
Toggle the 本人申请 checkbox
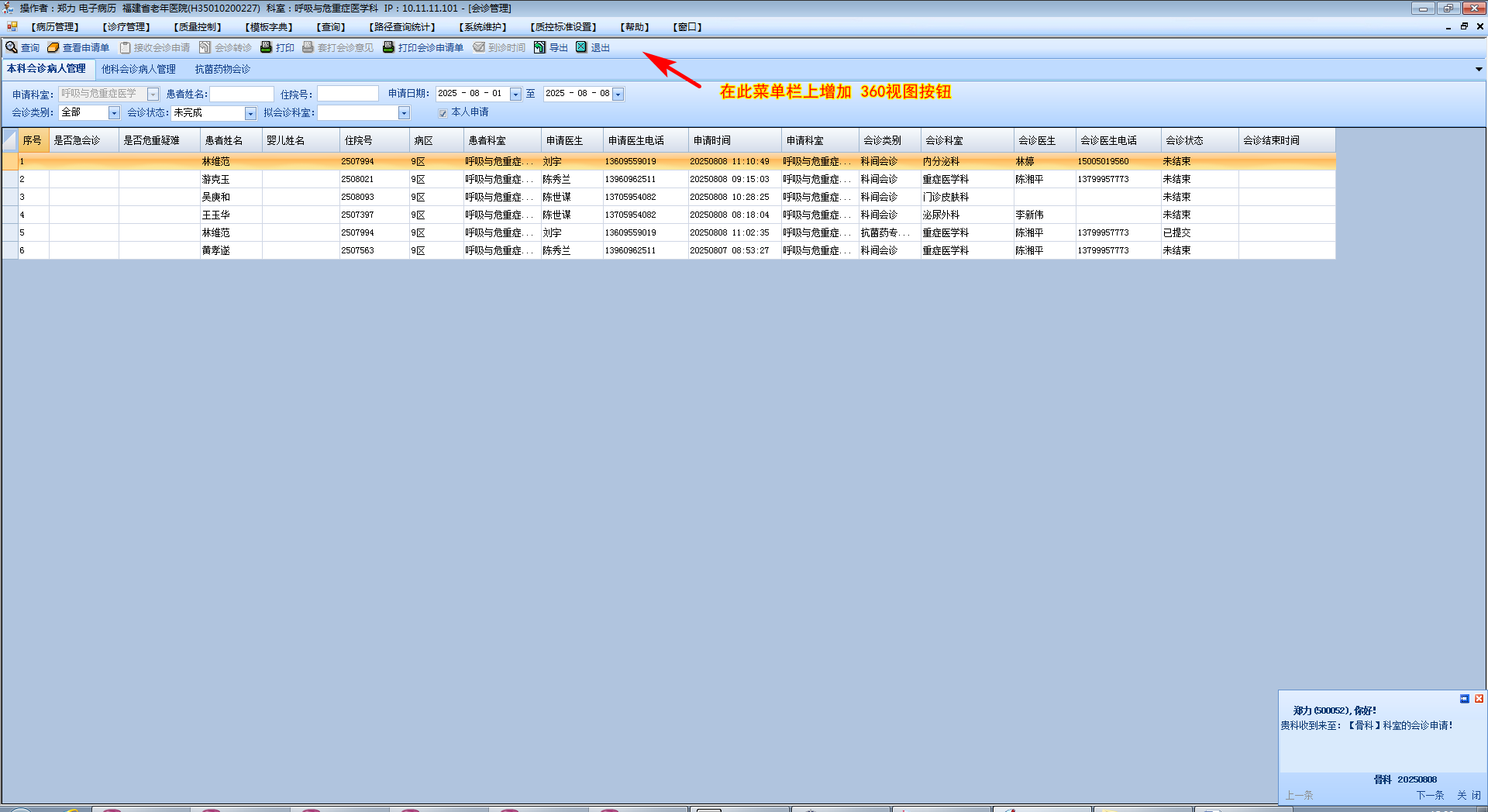443,113
